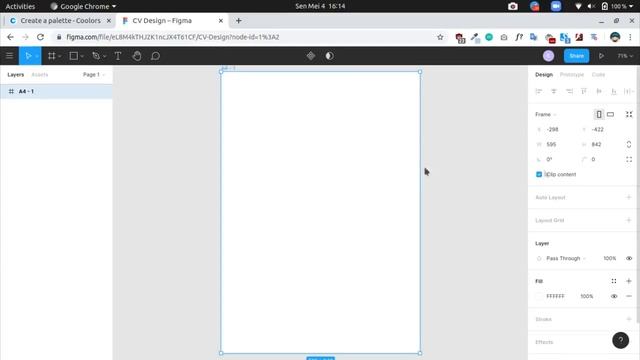Select the Rectangle shape tool

pyautogui.click(x=73, y=56)
